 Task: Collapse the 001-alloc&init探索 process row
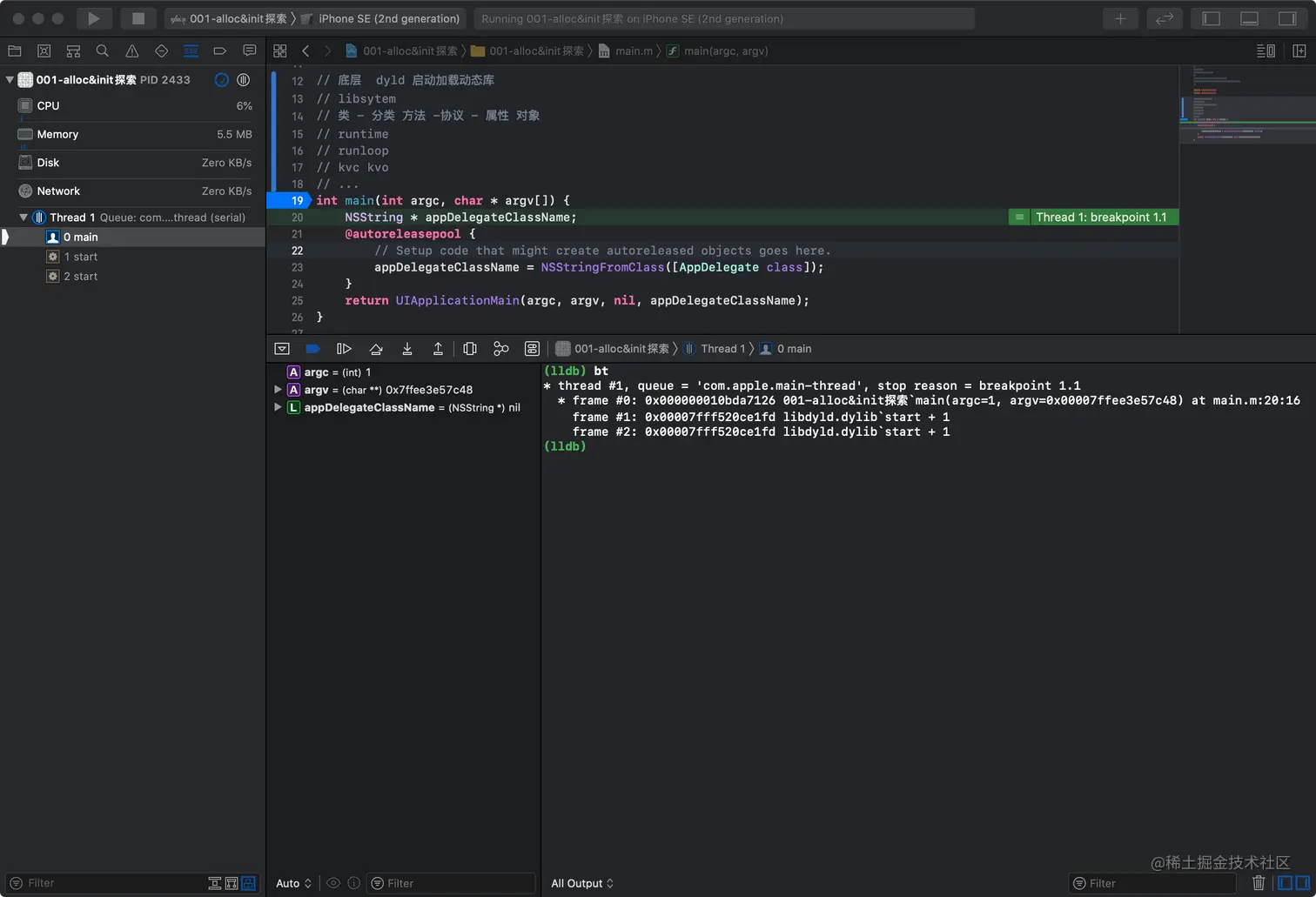point(10,80)
